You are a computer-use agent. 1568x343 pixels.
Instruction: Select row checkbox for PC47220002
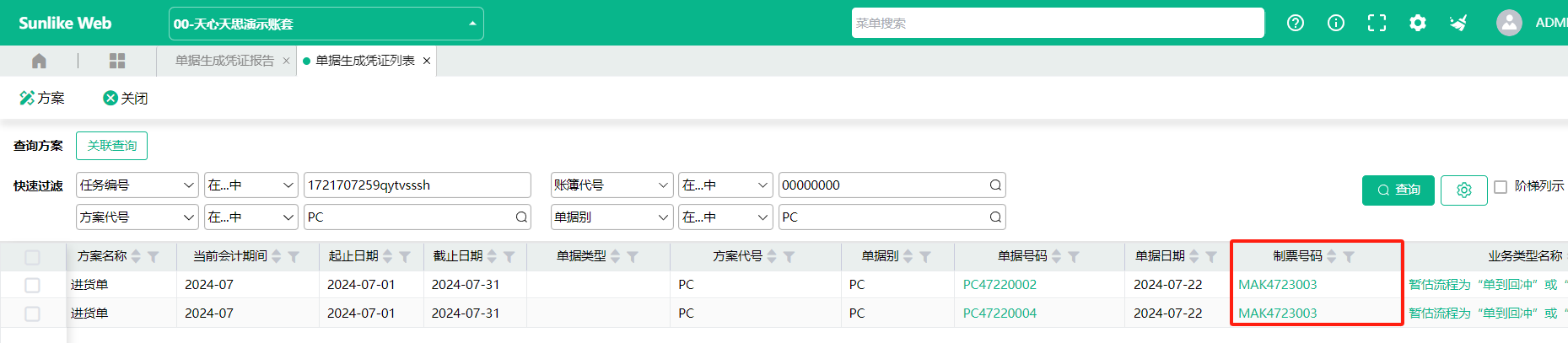coord(32,285)
